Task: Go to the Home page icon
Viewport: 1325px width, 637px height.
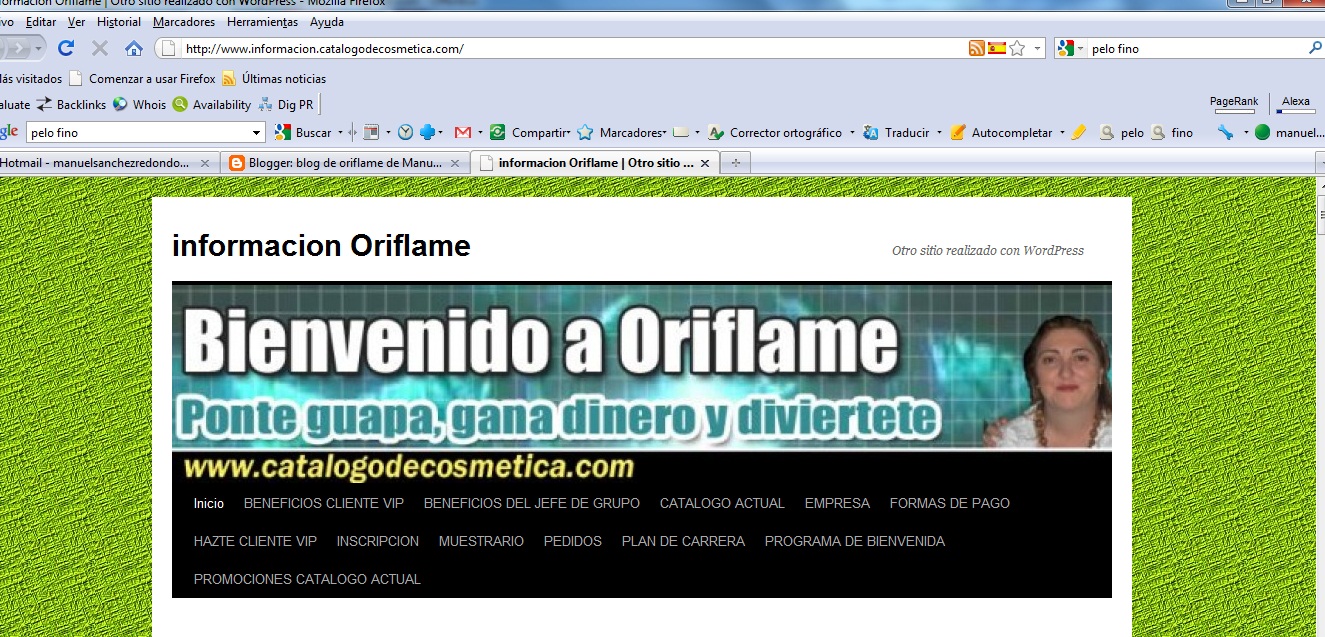Action: click(x=133, y=48)
